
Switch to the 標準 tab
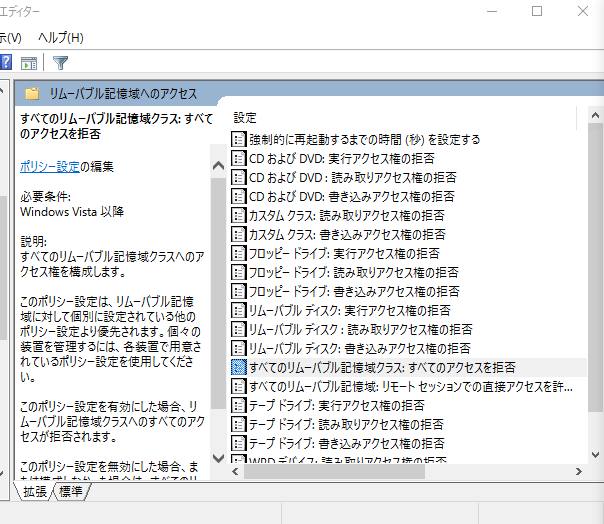71,491
